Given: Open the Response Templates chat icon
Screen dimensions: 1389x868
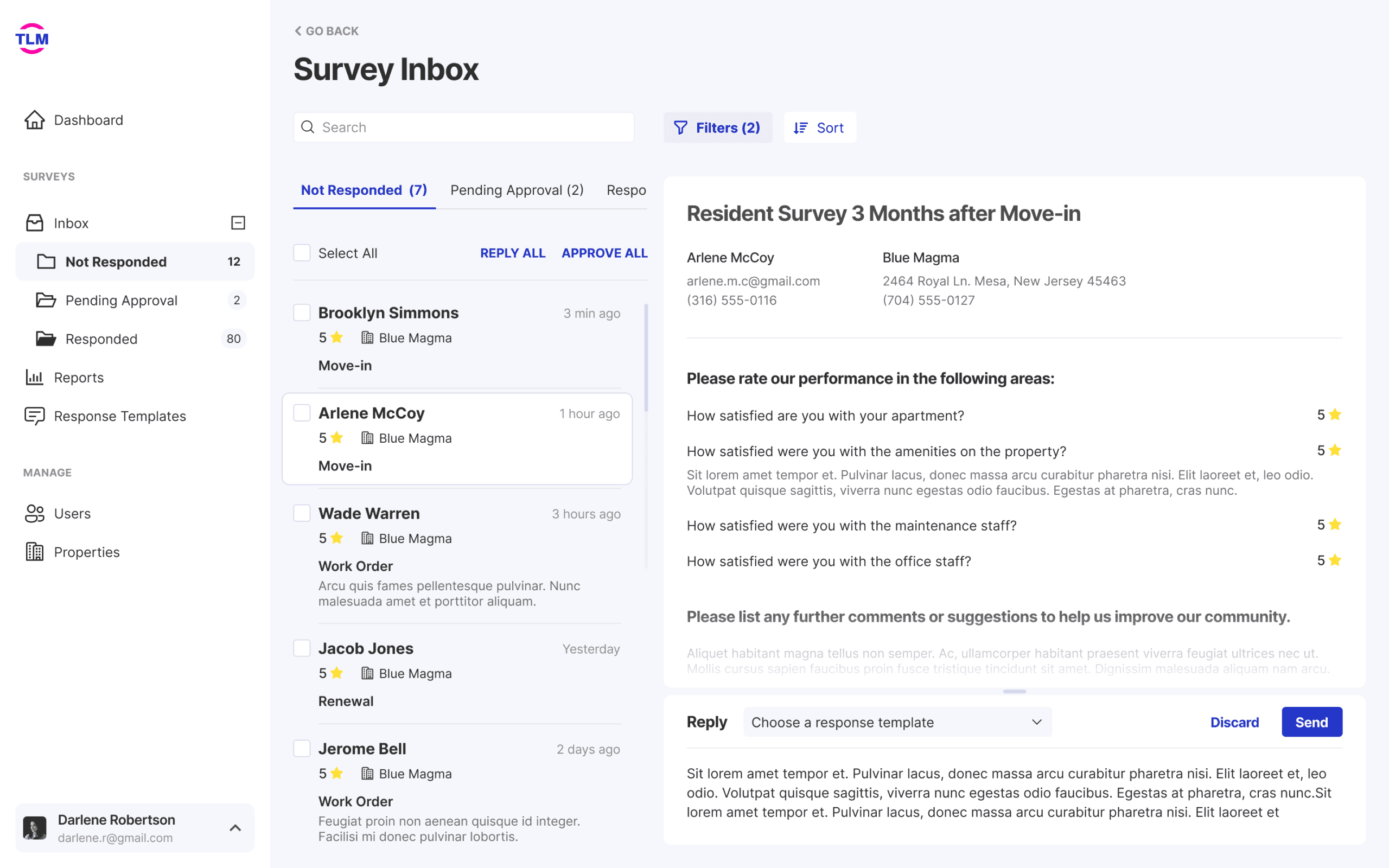Looking at the screenshot, I should (x=34, y=416).
